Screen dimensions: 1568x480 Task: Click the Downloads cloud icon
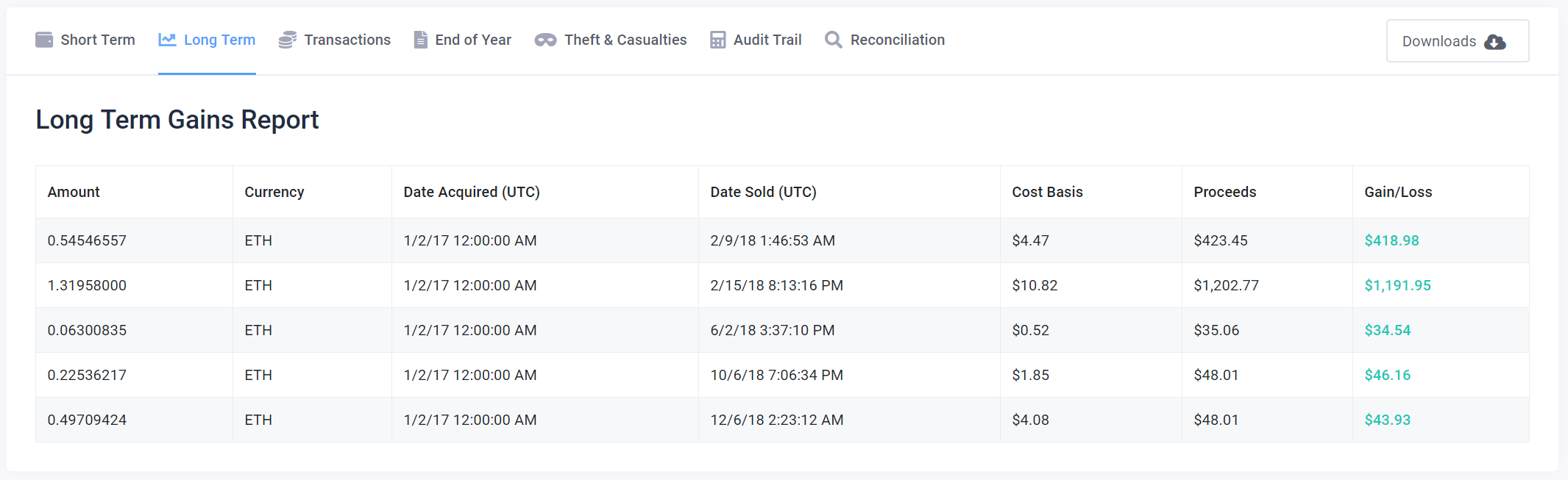[1495, 42]
